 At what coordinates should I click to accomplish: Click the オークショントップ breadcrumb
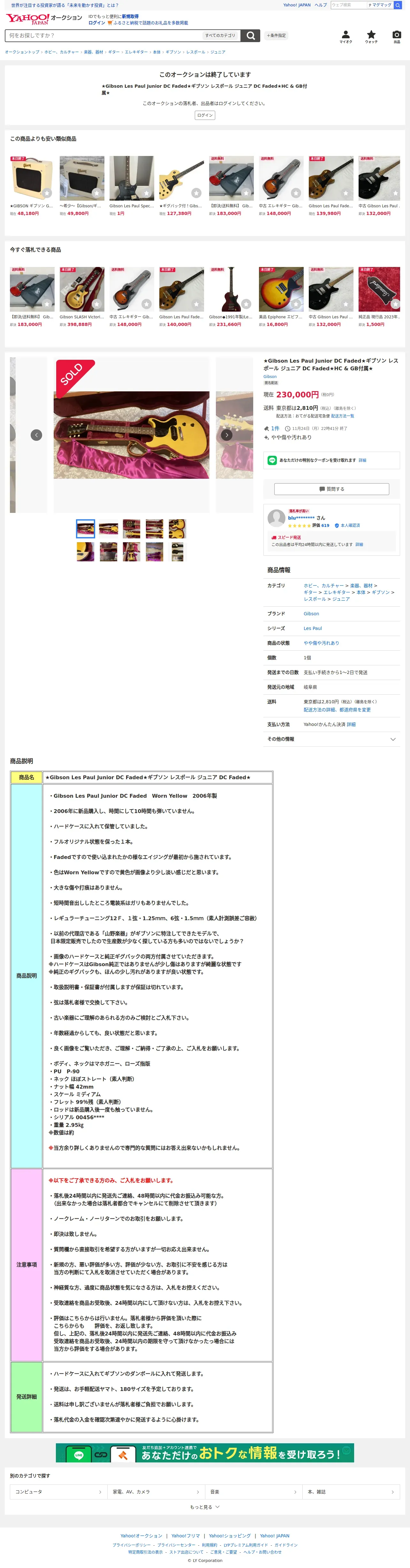(x=22, y=52)
